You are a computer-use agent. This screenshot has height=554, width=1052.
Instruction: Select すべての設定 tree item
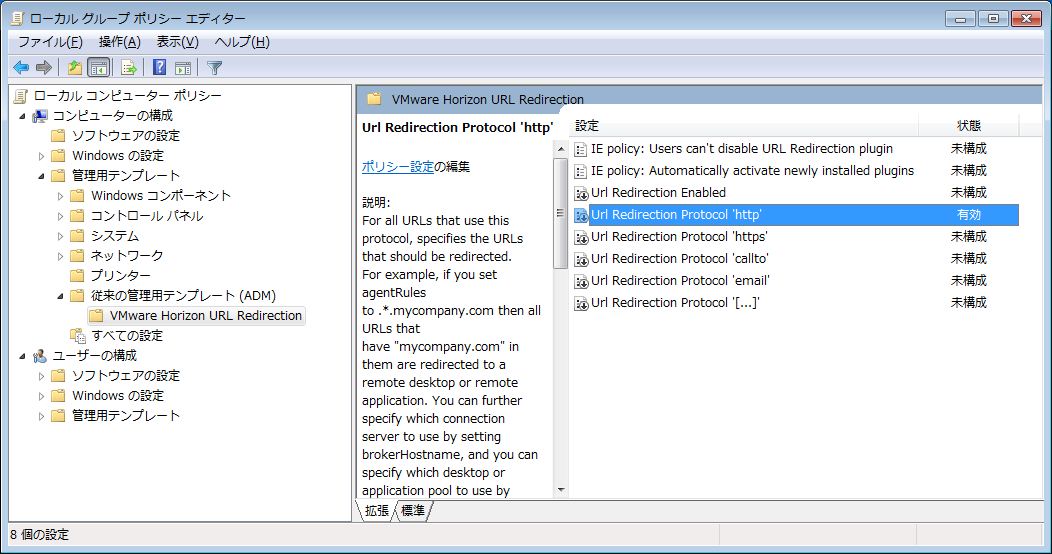[127, 335]
